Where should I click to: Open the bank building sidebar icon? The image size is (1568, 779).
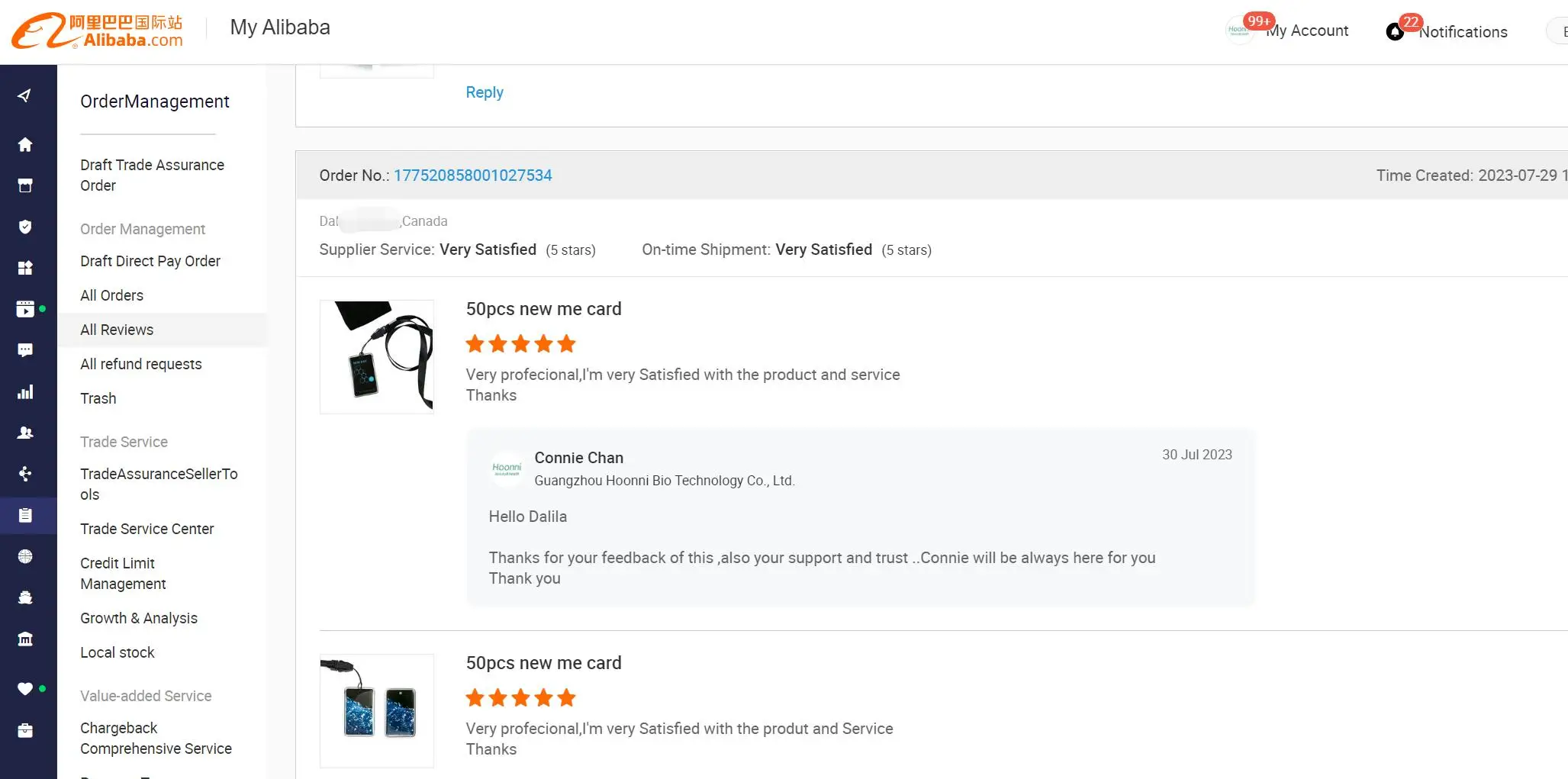[25, 639]
